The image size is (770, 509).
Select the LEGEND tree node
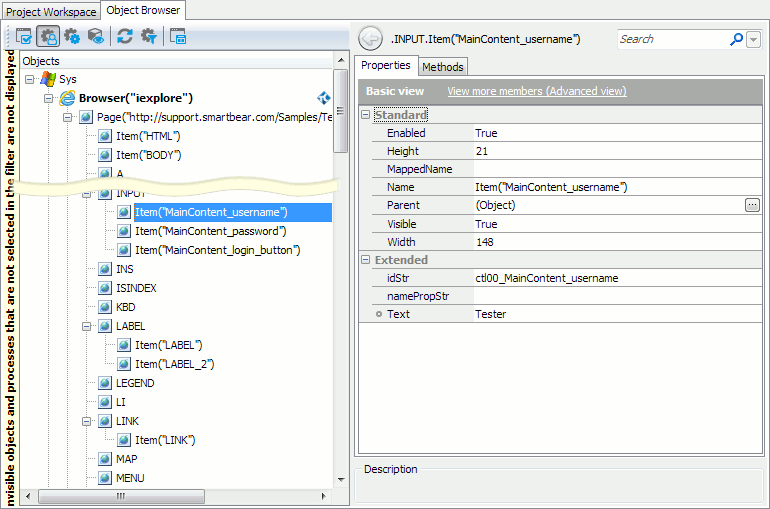point(135,383)
